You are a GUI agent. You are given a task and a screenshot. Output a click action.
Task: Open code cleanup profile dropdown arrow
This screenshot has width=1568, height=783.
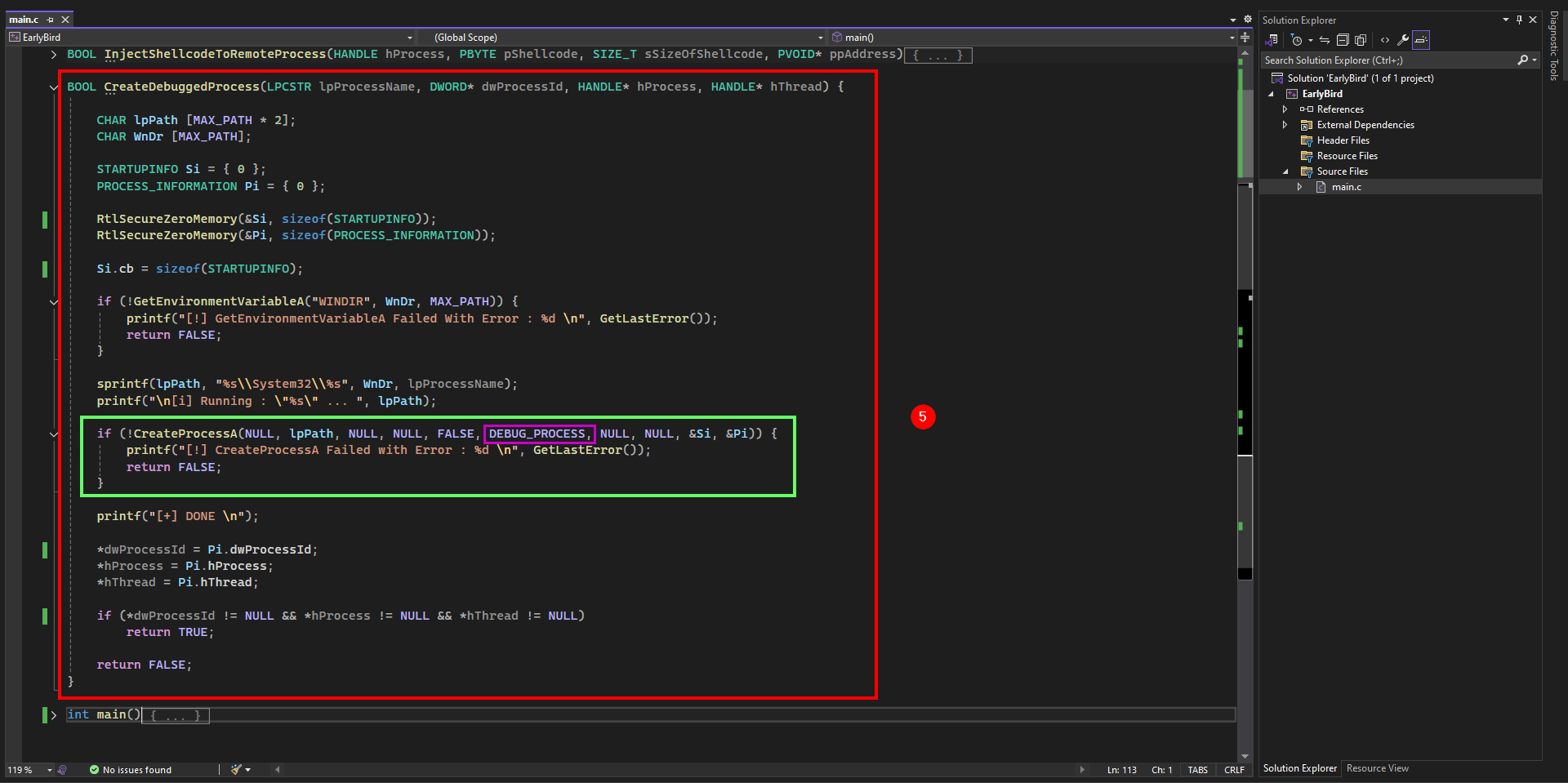pyautogui.click(x=247, y=770)
